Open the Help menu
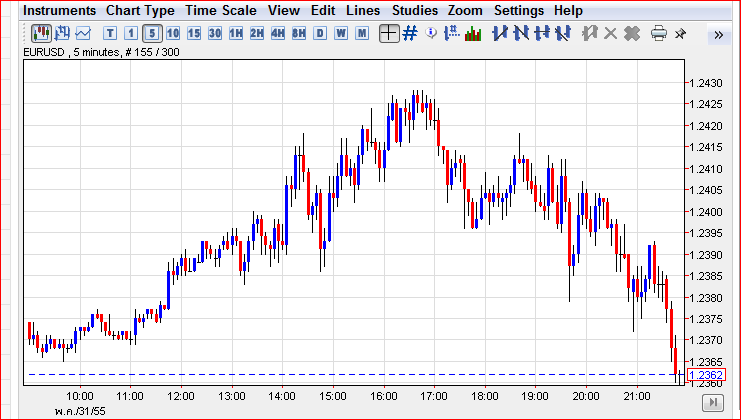 coord(568,10)
